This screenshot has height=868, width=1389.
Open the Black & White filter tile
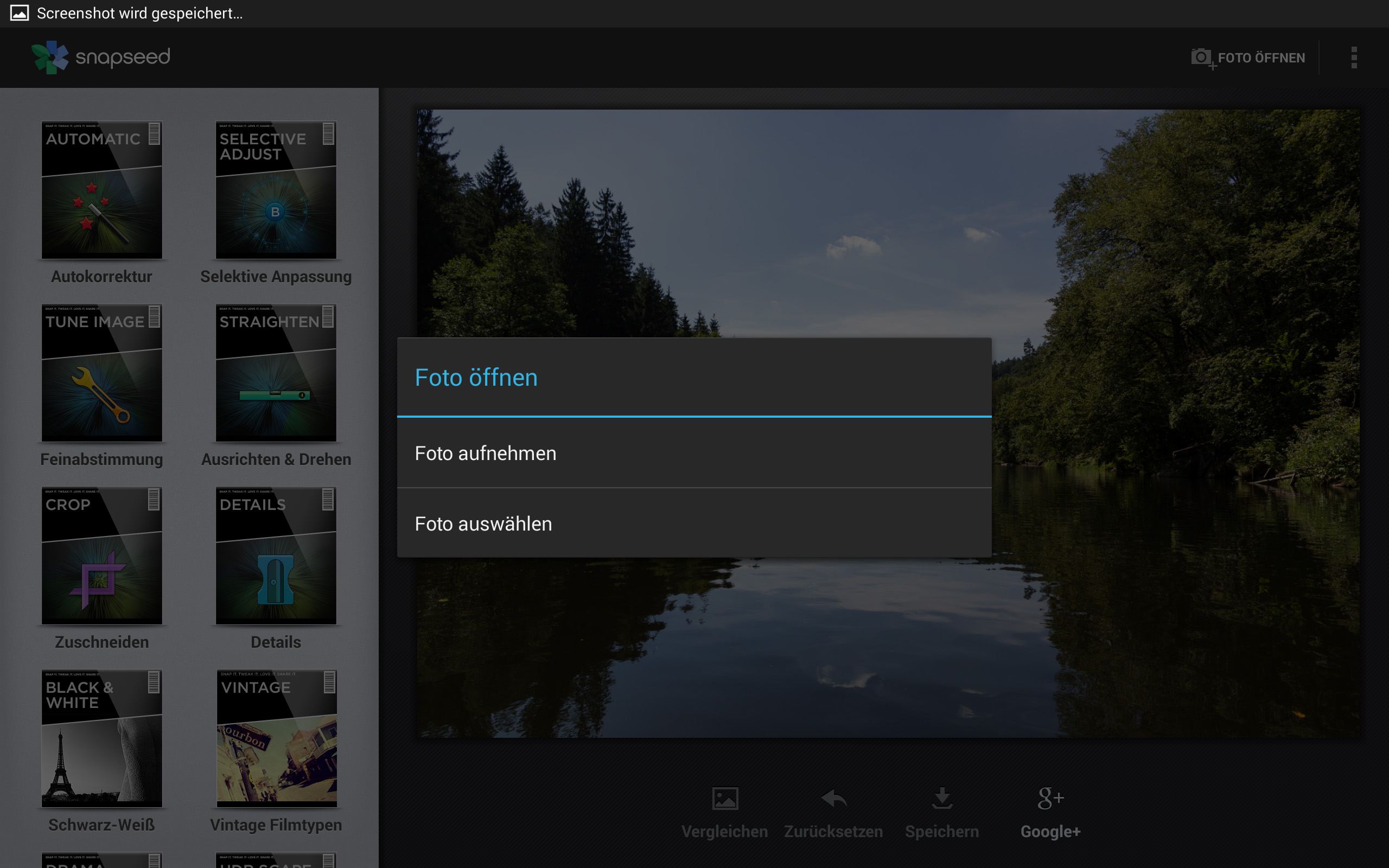(x=101, y=738)
